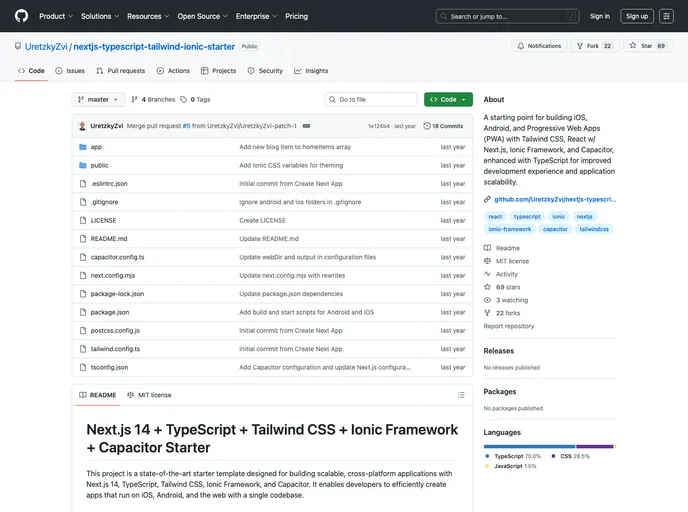Open the master branch dropdown
Screen dimensions: 688x512
(x=98, y=100)
